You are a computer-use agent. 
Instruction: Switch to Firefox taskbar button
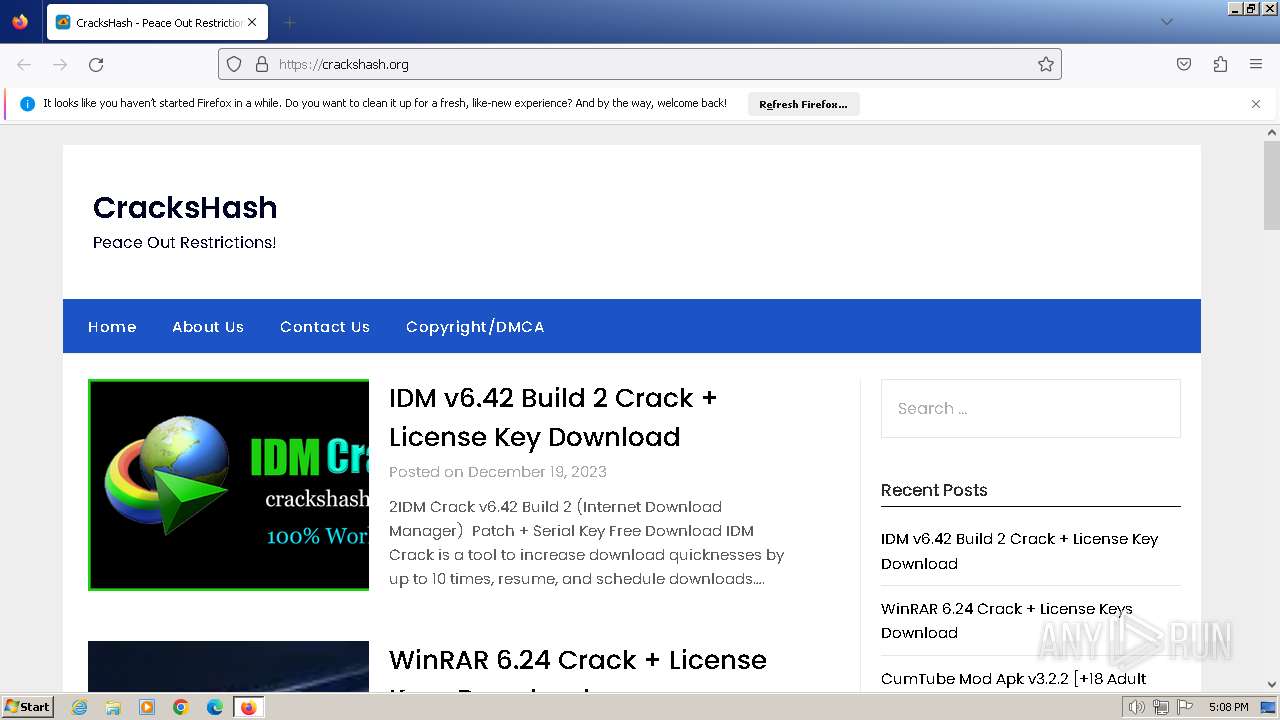248,707
